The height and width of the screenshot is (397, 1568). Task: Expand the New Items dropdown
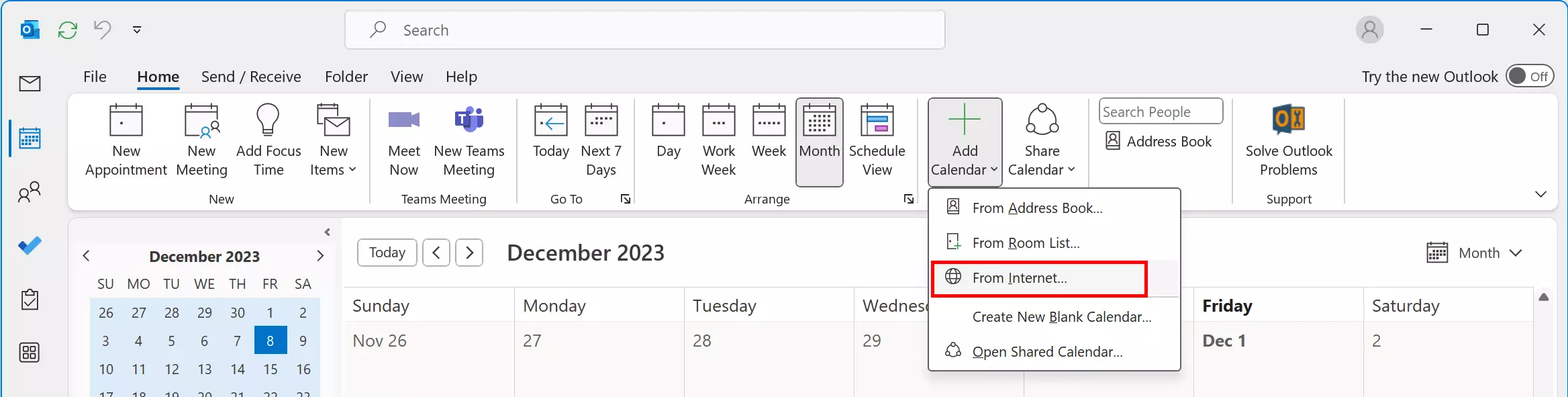[x=333, y=141]
